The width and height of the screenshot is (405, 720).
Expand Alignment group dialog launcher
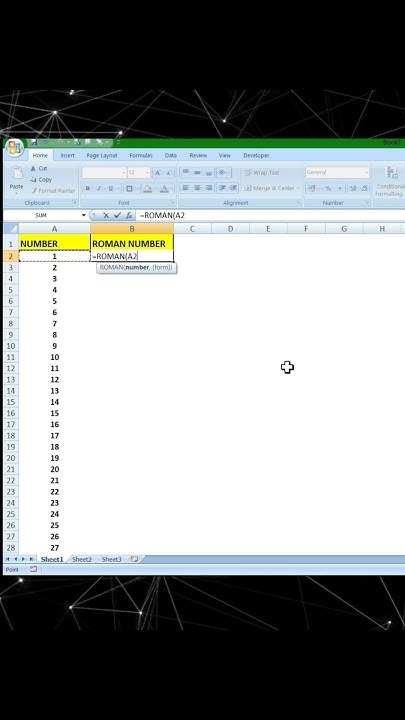[x=299, y=202]
